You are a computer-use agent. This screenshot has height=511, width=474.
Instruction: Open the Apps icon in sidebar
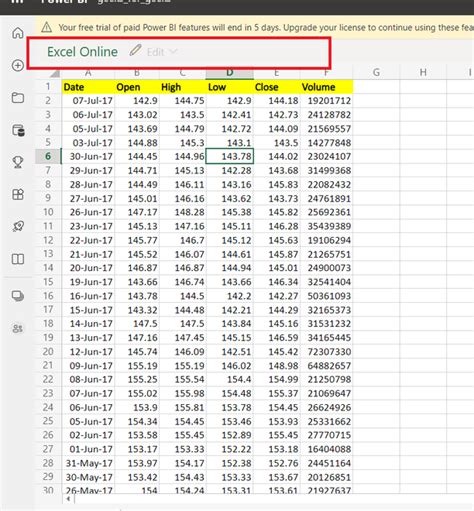click(18, 194)
